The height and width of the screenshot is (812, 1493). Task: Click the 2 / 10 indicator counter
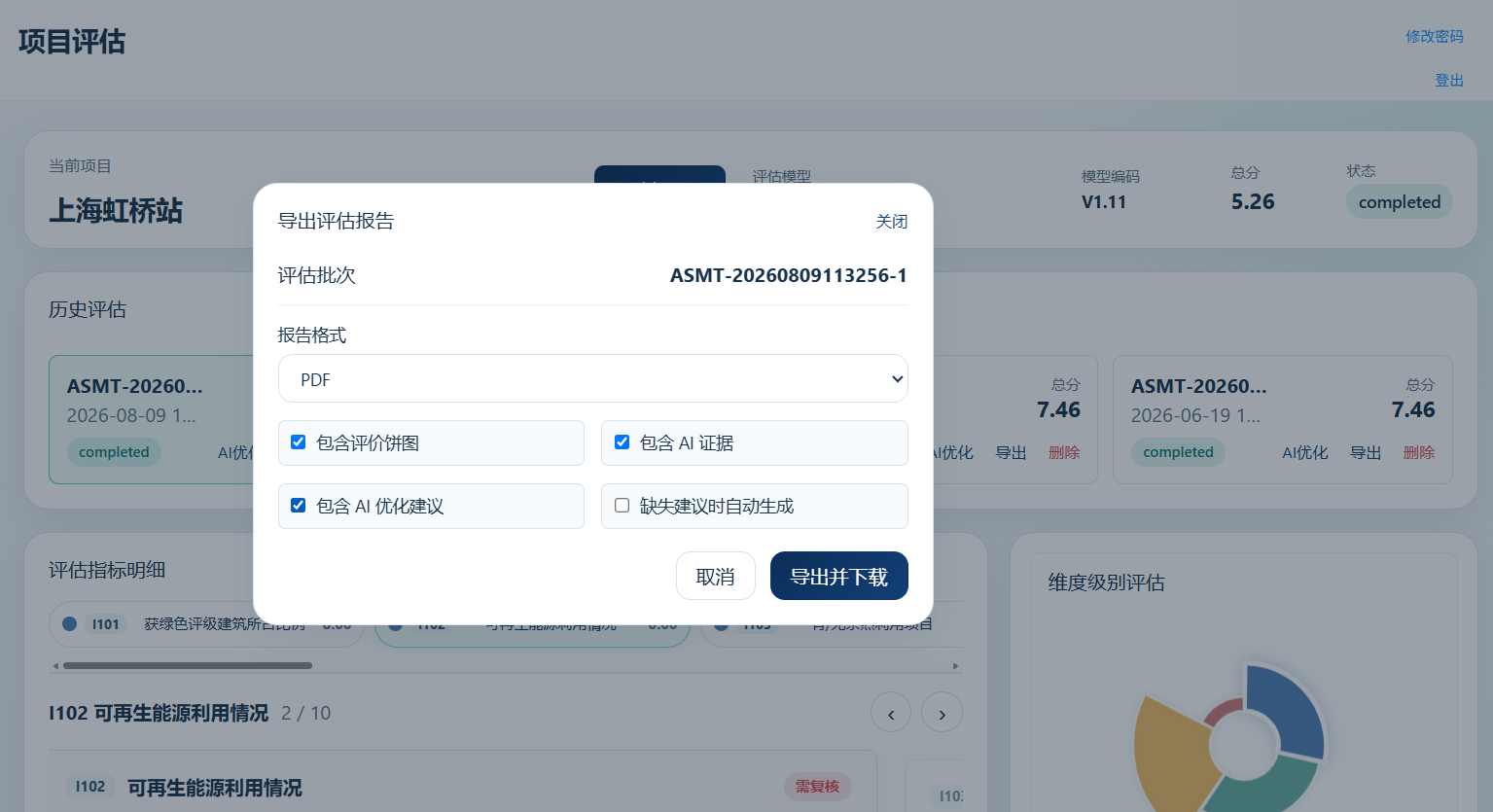[x=306, y=713]
